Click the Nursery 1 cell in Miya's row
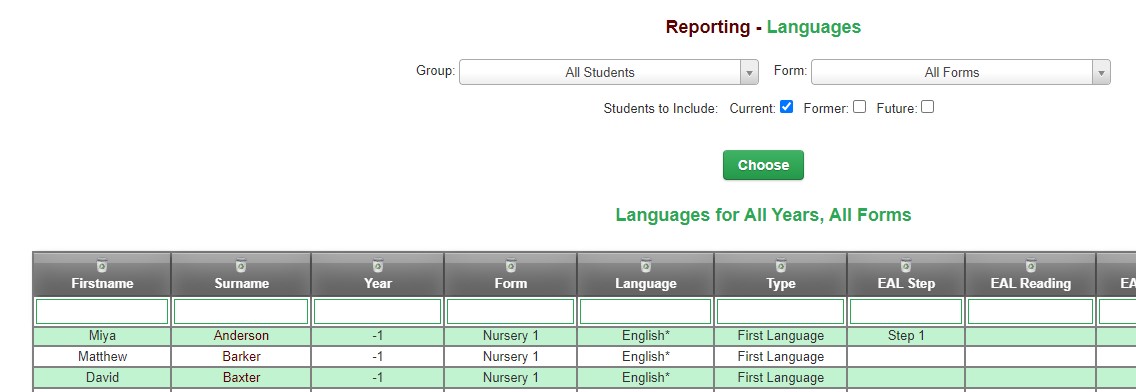 coord(511,336)
